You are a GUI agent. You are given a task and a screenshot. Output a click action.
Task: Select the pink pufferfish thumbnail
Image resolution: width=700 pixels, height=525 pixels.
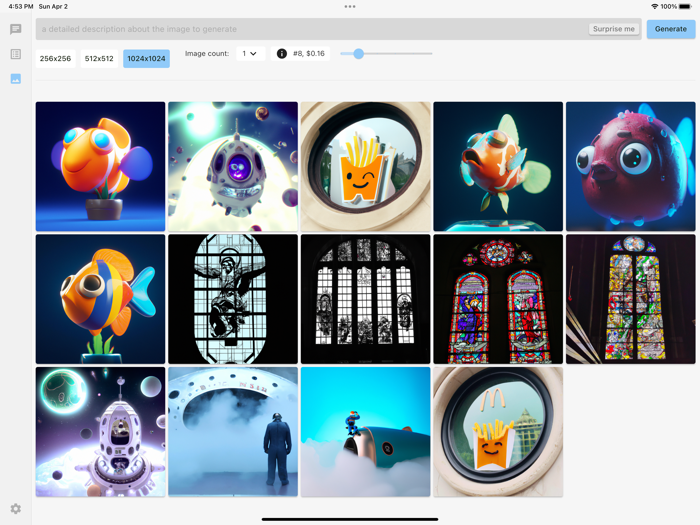tap(630, 166)
